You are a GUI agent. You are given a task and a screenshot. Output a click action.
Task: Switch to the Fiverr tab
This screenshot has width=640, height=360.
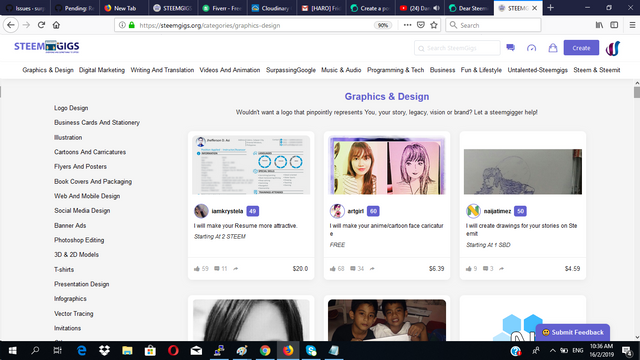222,8
